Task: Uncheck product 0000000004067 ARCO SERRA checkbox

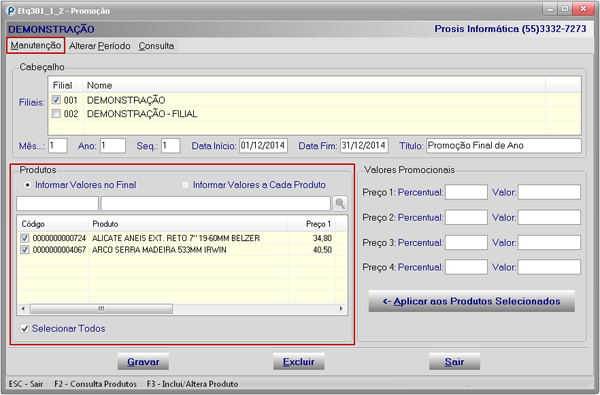Action: 25,250
